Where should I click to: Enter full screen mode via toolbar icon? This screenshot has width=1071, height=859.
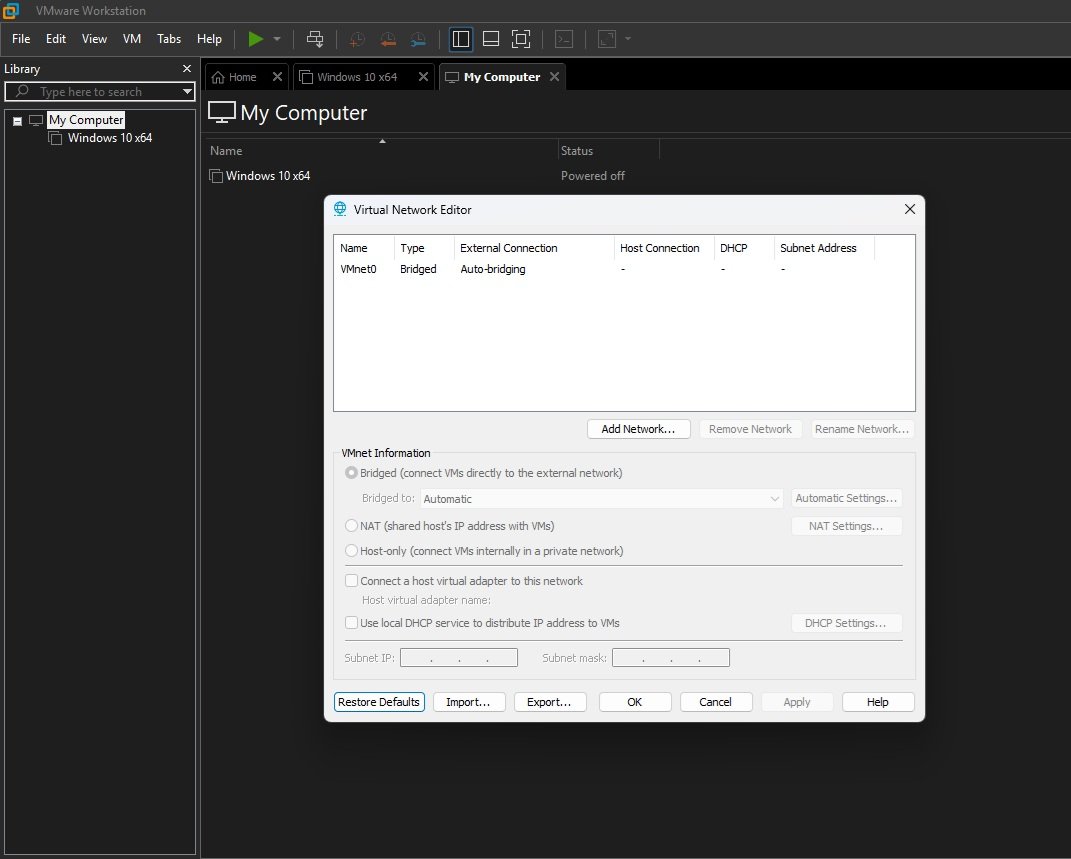[521, 39]
